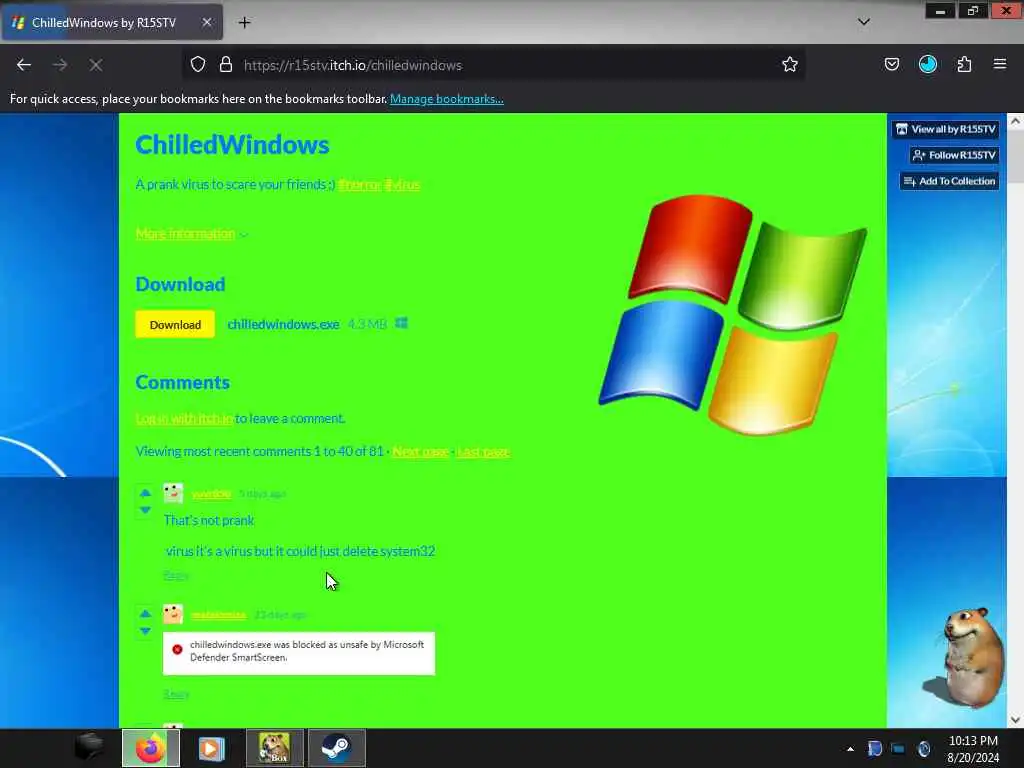
Task: Click the Add To Collection button
Action: coord(949,182)
